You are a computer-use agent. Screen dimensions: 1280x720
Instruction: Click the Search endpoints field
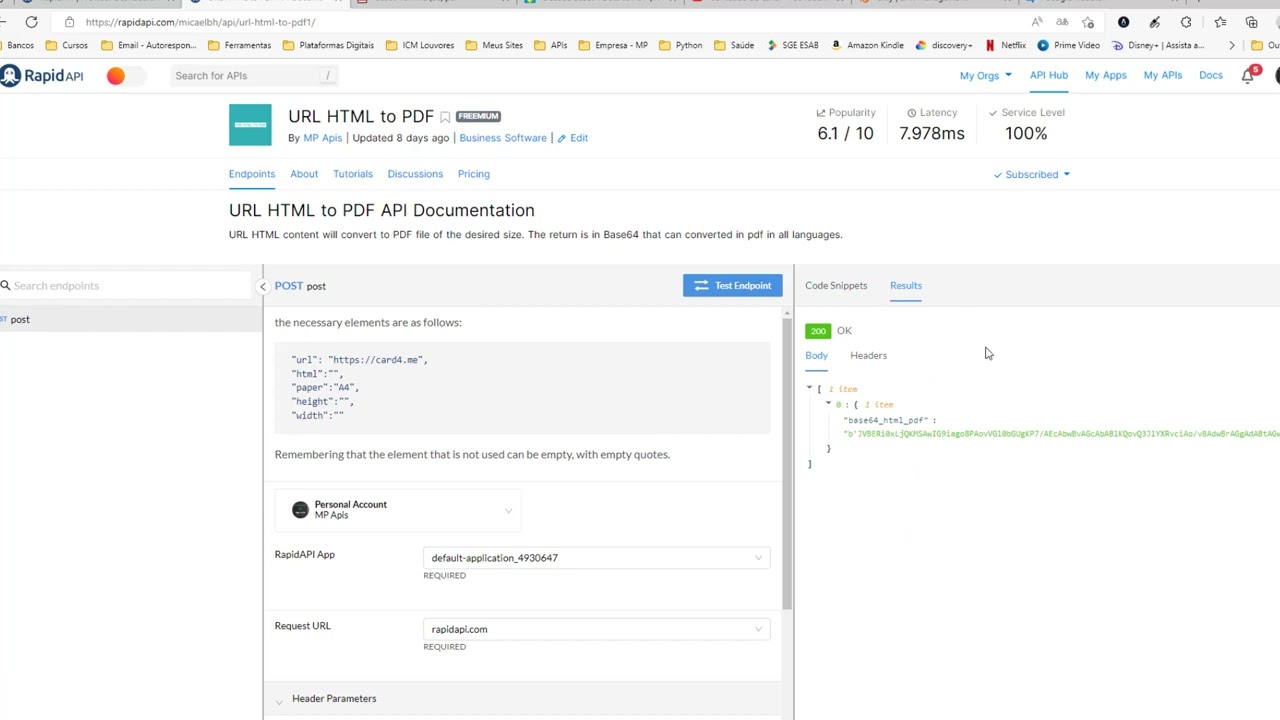125,286
